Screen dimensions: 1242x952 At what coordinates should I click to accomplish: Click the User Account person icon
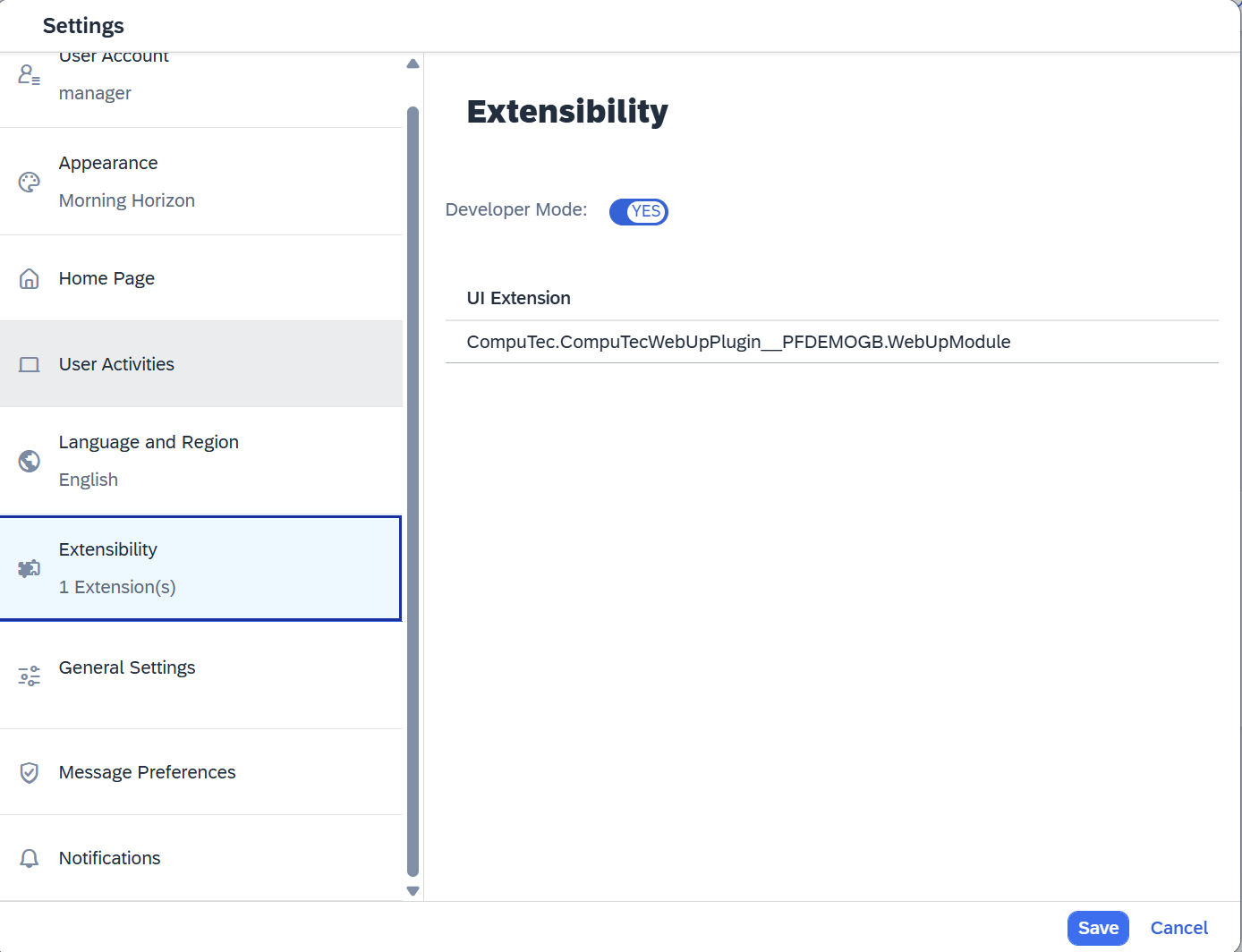pos(29,73)
